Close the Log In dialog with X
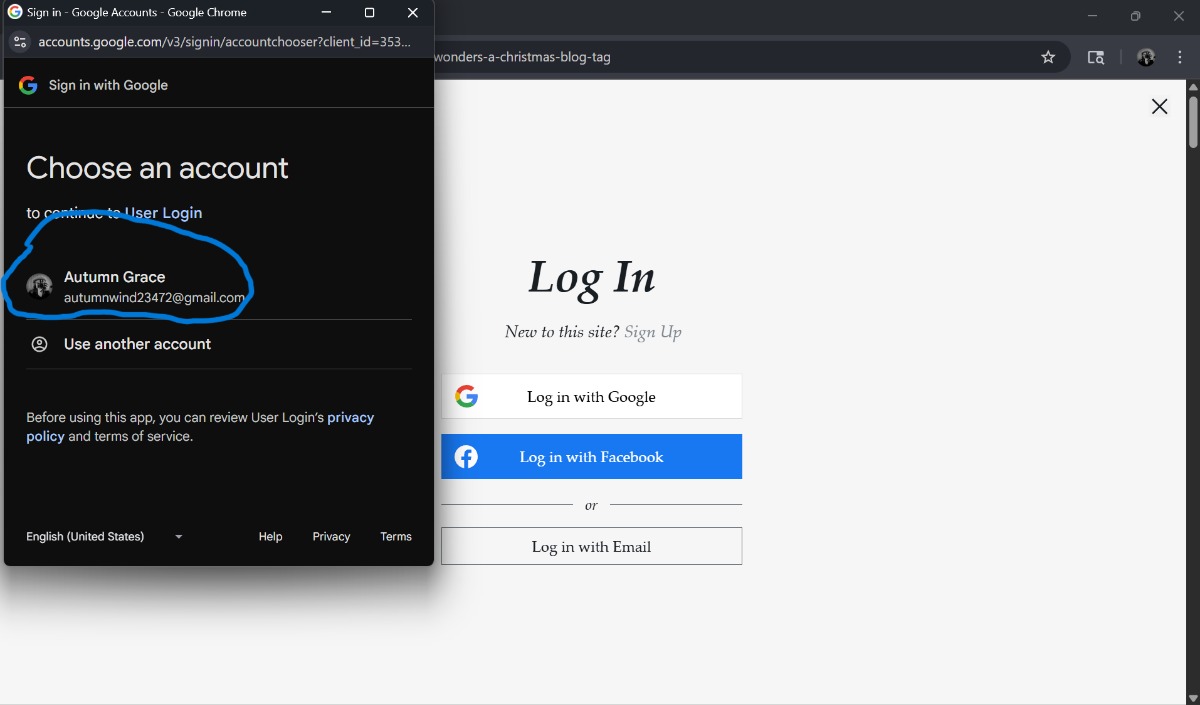1200x705 pixels. pos(1159,107)
